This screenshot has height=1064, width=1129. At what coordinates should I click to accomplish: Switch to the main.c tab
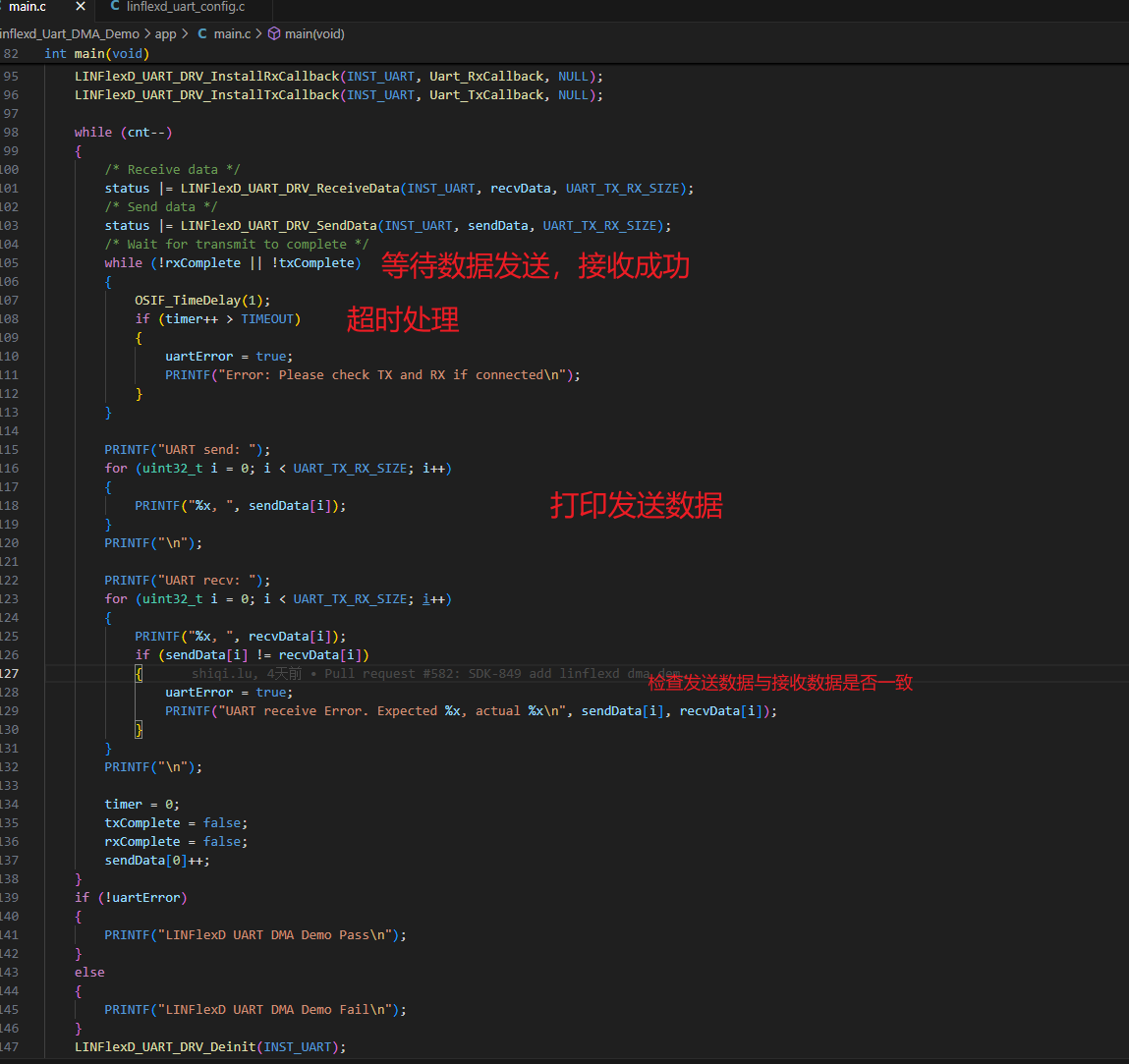coord(28,7)
